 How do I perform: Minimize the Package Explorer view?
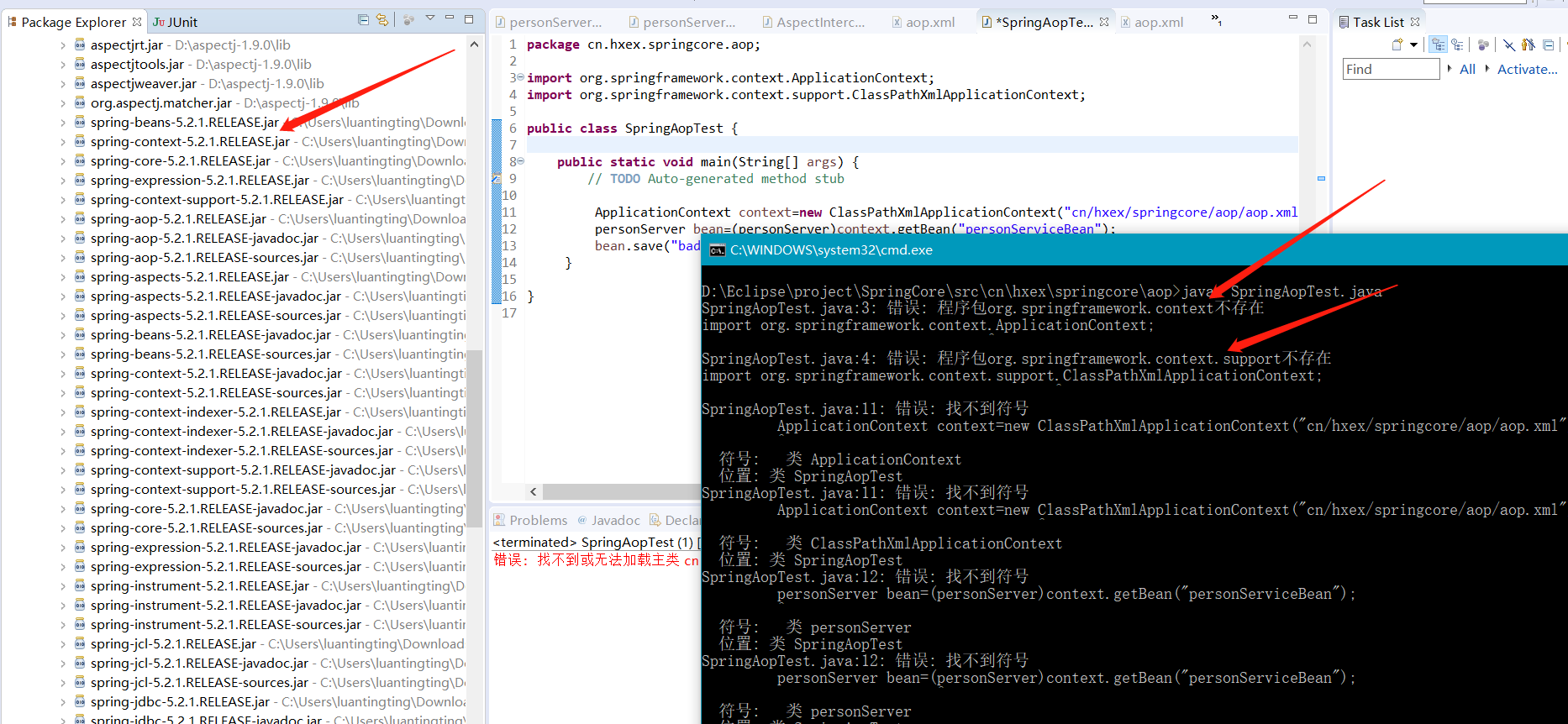[450, 18]
